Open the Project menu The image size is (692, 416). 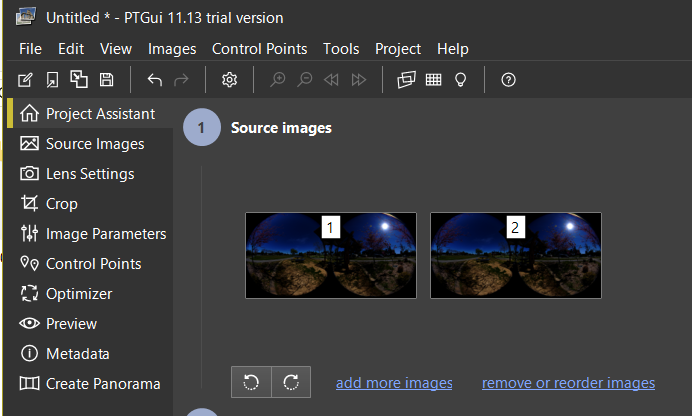point(398,49)
